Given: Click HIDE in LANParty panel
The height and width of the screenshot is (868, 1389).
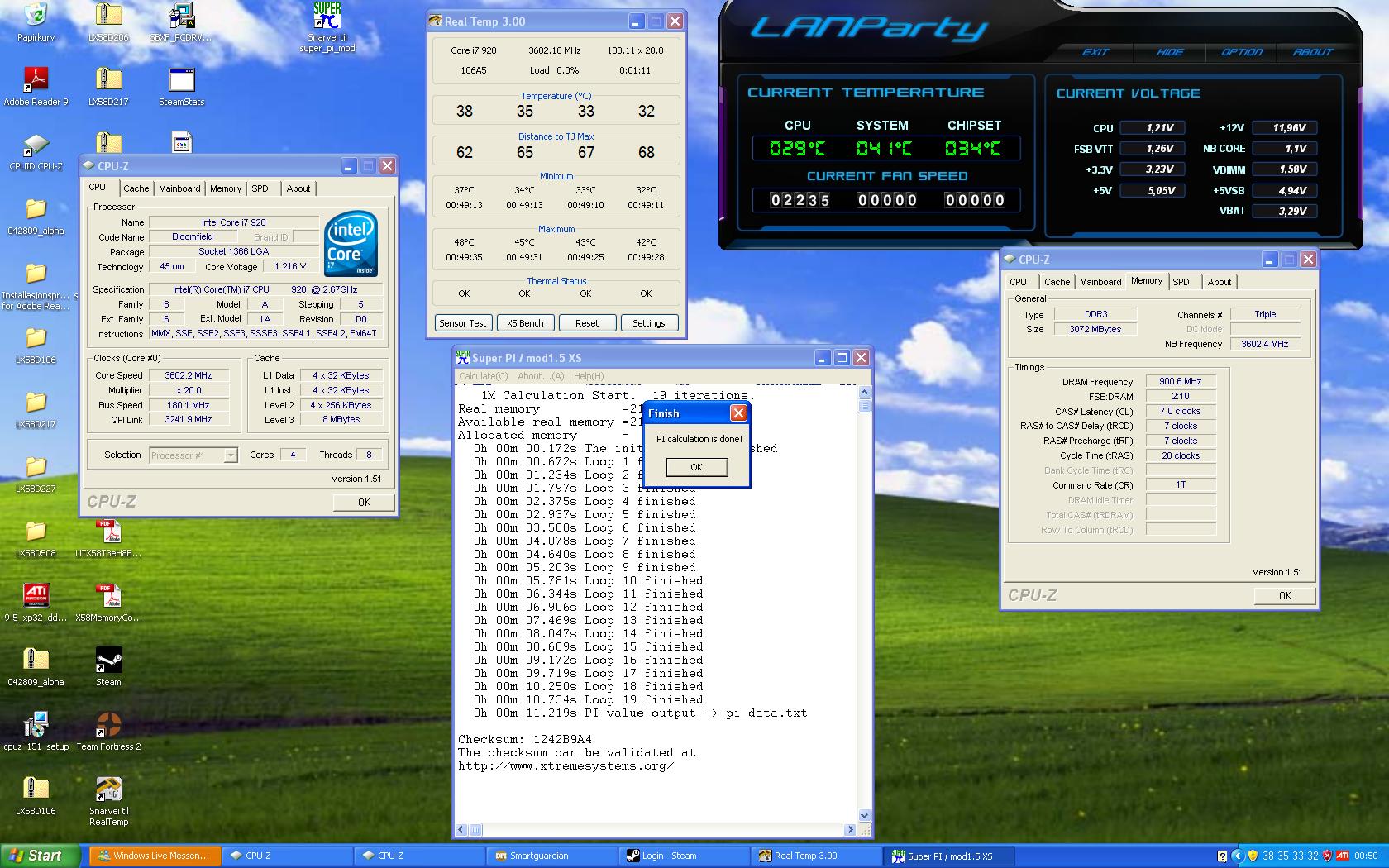Looking at the screenshot, I should point(1169,52).
